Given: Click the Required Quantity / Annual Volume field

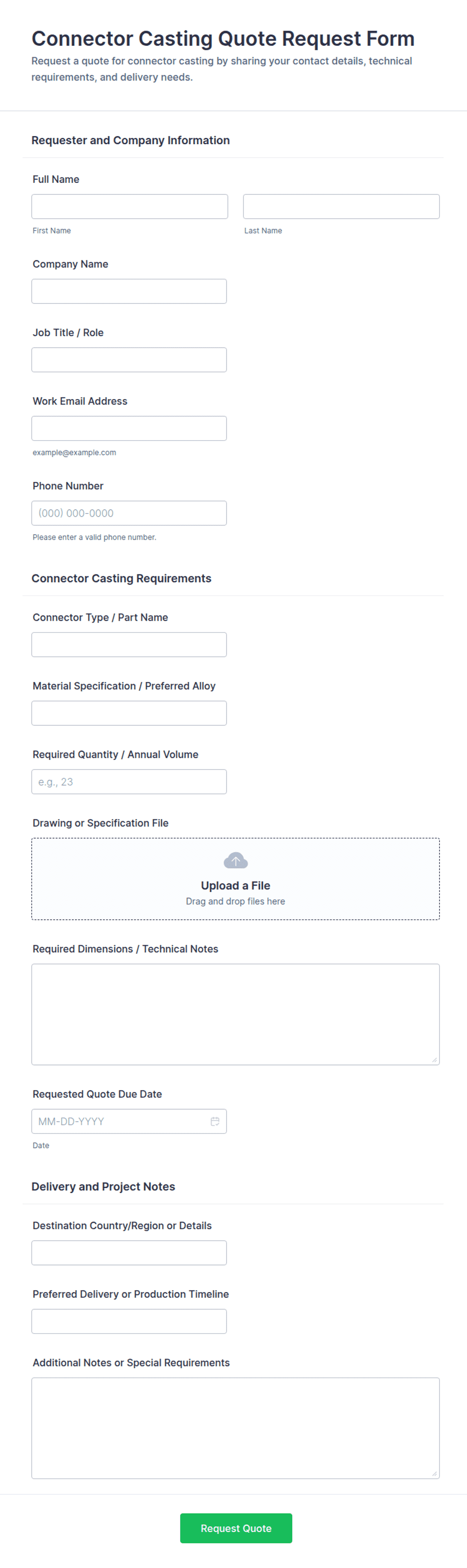Looking at the screenshot, I should coord(129,781).
